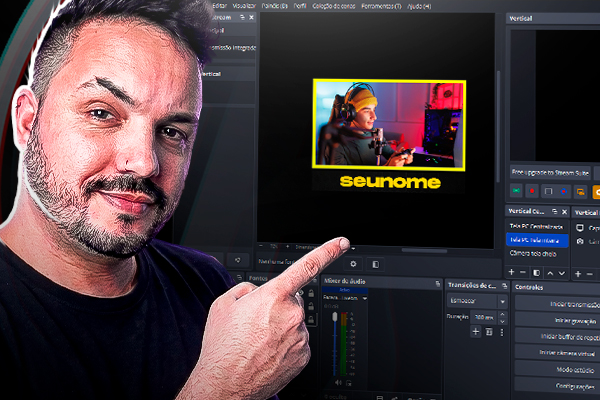Open the Coleção de cenas menu
This screenshot has width=600, height=400.
(334, 6)
